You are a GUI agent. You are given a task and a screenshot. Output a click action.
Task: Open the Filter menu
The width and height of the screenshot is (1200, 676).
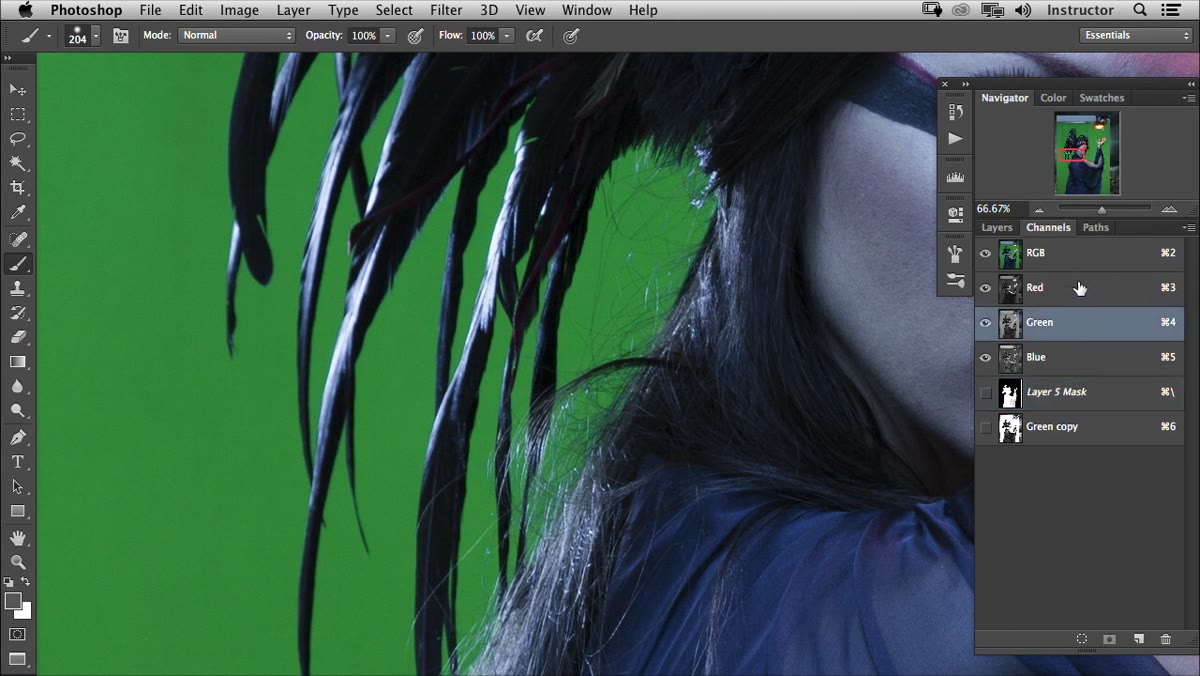[446, 10]
